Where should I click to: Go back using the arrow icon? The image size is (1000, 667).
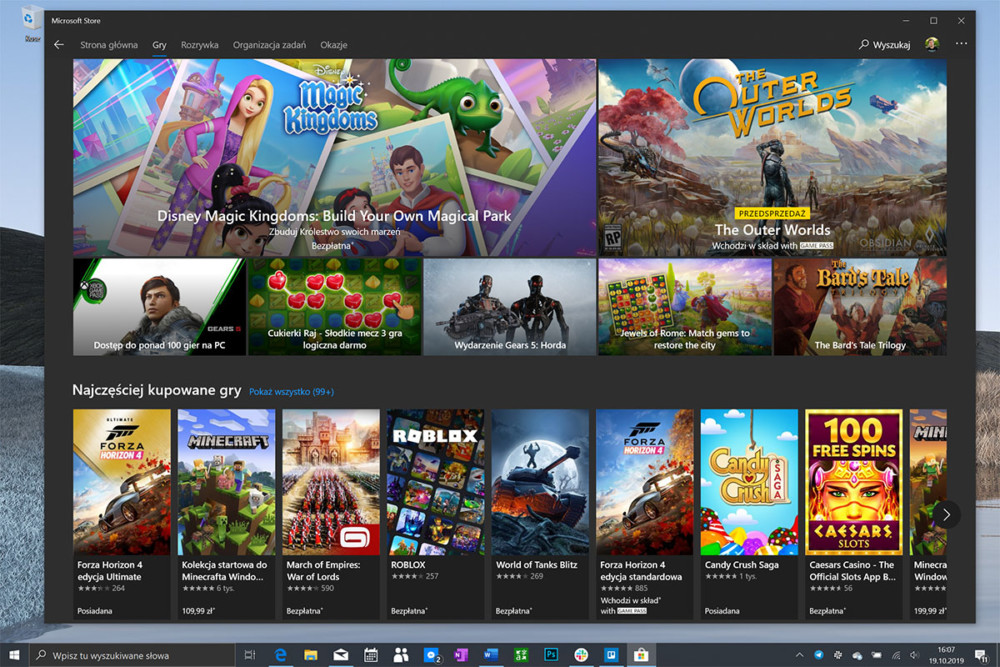coord(59,45)
